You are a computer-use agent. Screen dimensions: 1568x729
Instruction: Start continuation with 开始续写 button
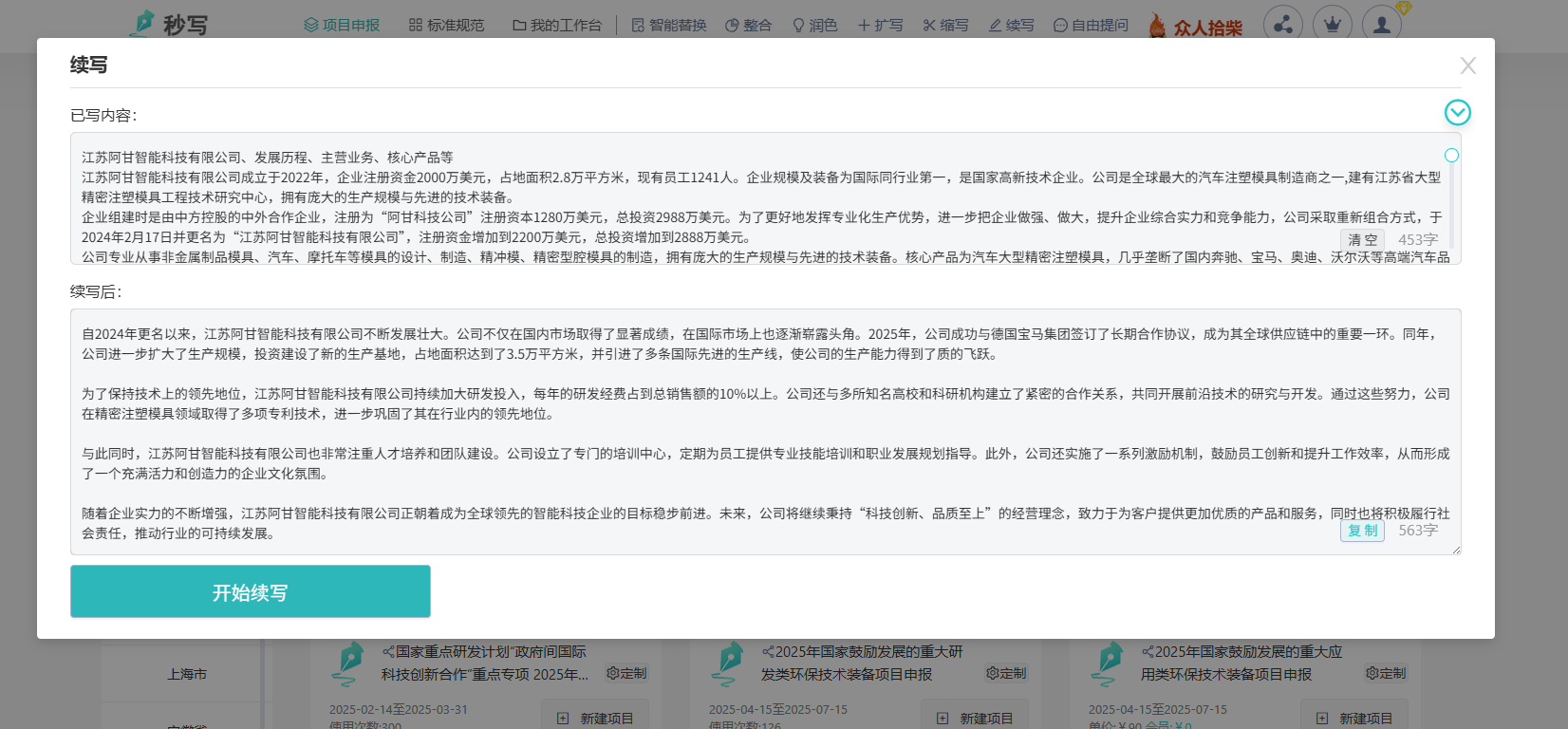(x=251, y=591)
